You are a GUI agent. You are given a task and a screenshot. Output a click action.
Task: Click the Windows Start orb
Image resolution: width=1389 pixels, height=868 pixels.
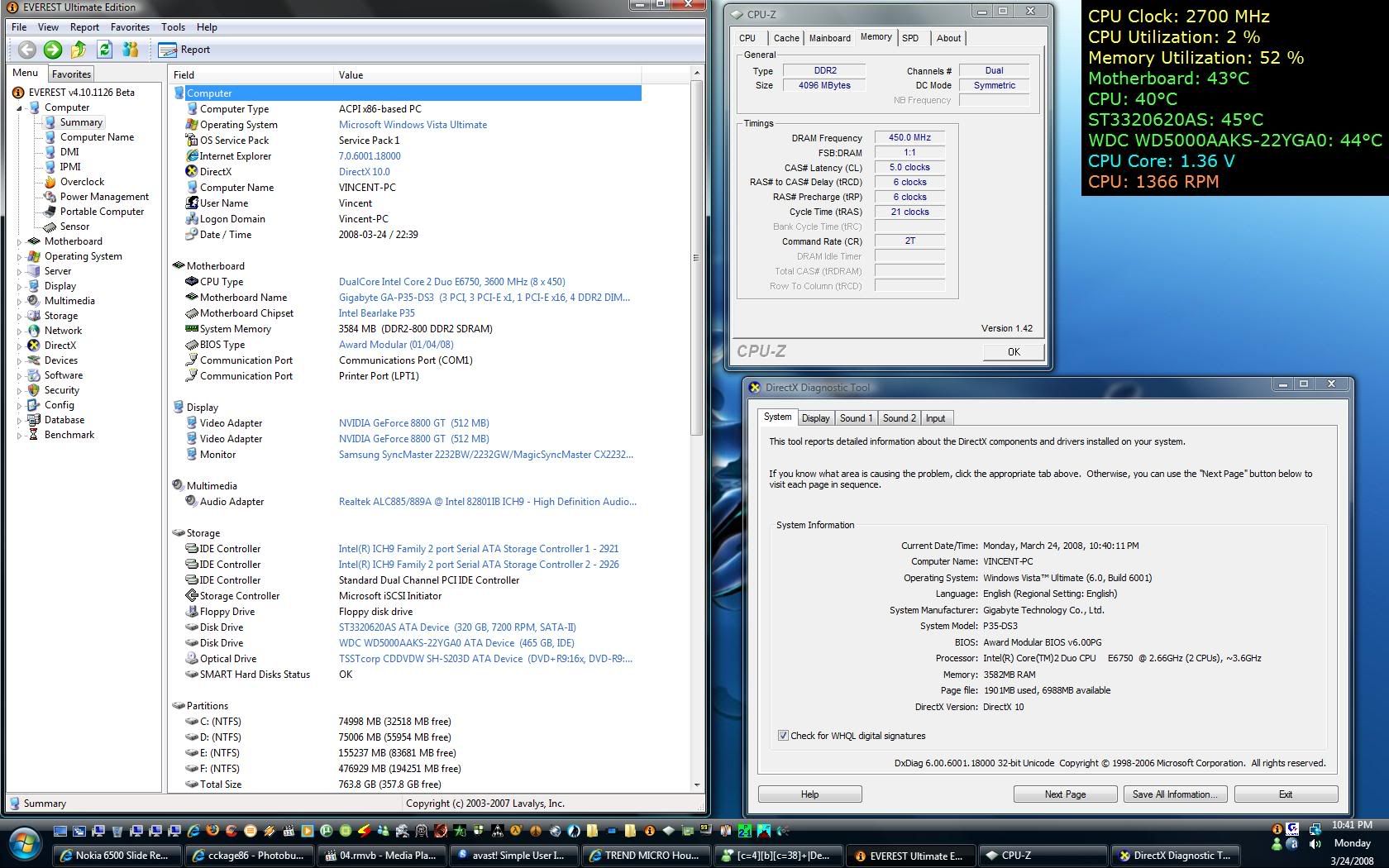(24, 845)
